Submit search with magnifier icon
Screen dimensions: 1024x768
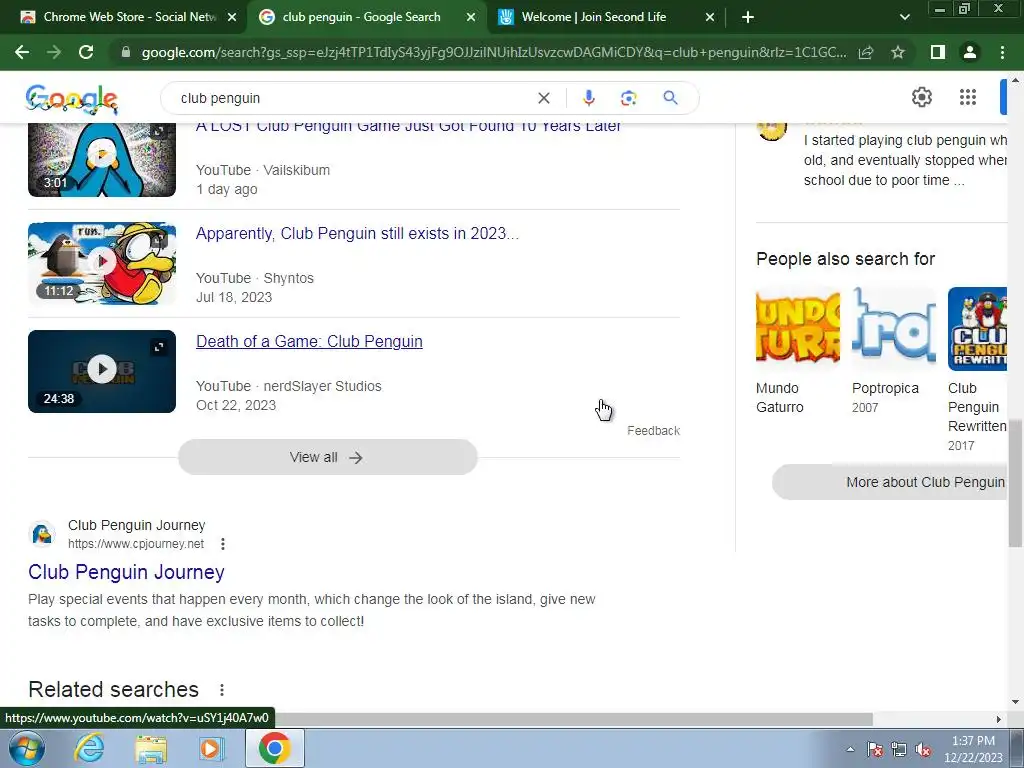[x=670, y=98]
